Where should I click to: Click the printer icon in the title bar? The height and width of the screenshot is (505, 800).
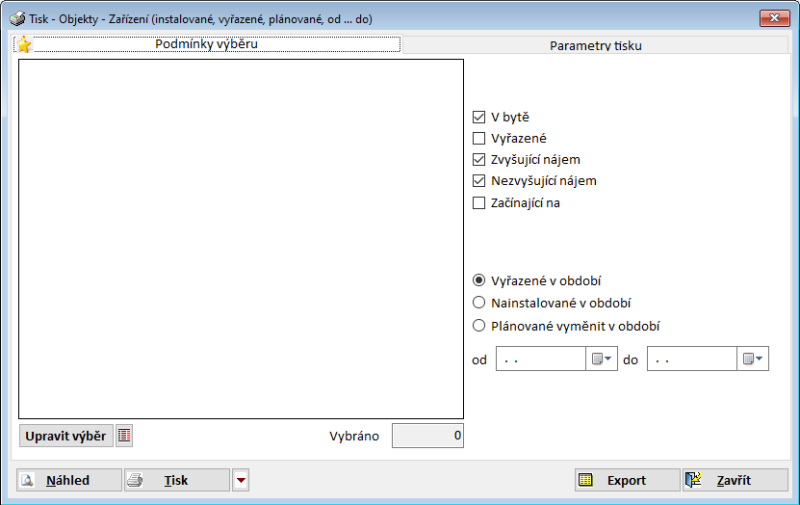[17, 19]
